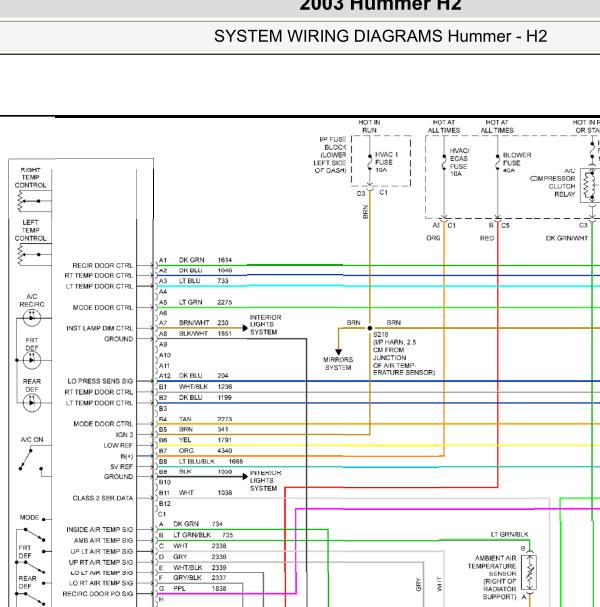Click the 'IGN 3' pin label
This screenshot has height=607, width=600.
tap(124, 434)
